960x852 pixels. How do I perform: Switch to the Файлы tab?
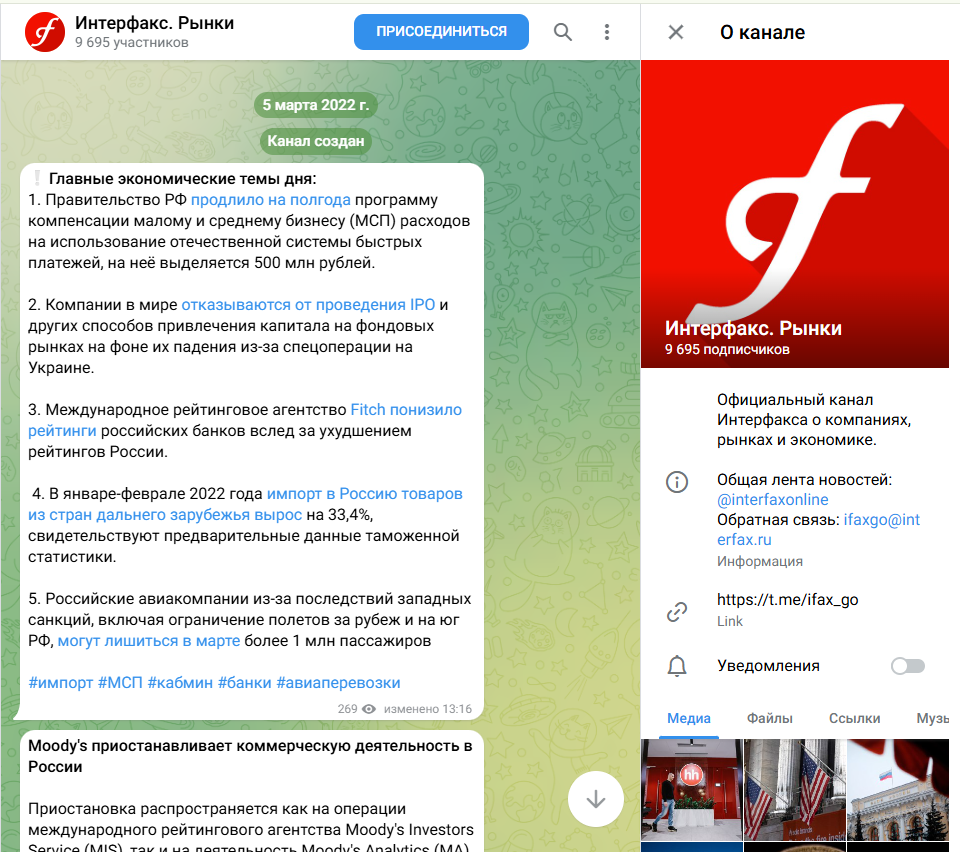(770, 718)
